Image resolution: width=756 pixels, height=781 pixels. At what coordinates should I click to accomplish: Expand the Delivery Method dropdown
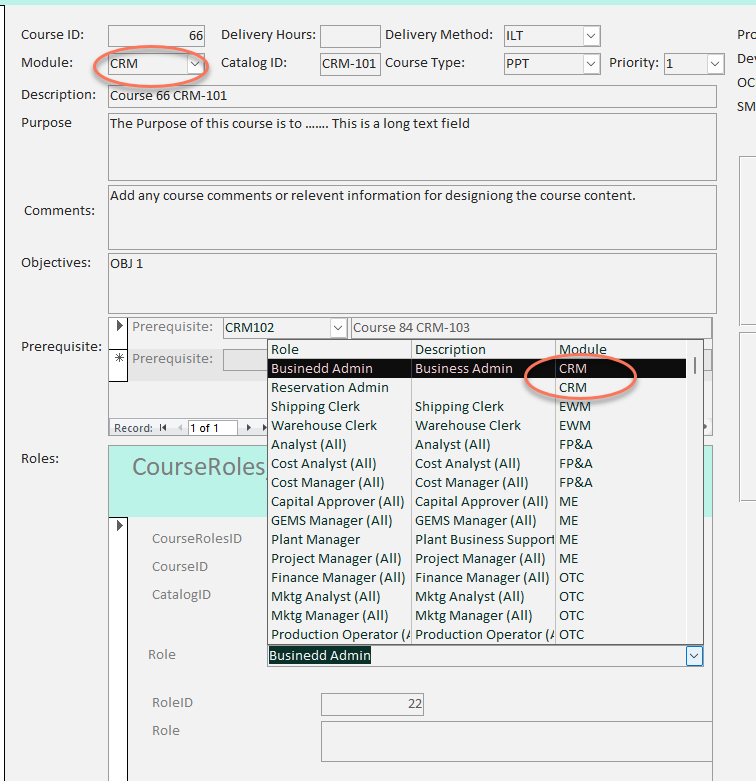point(591,36)
